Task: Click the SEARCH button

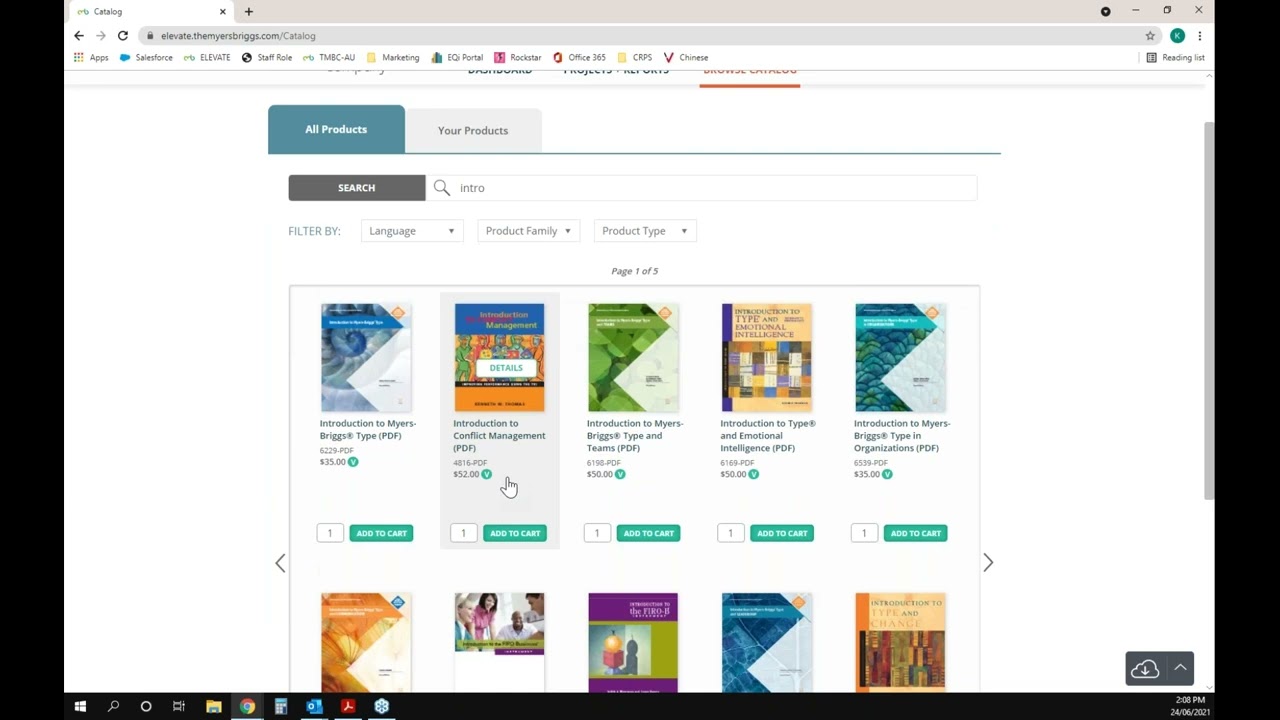Action: coord(357,188)
